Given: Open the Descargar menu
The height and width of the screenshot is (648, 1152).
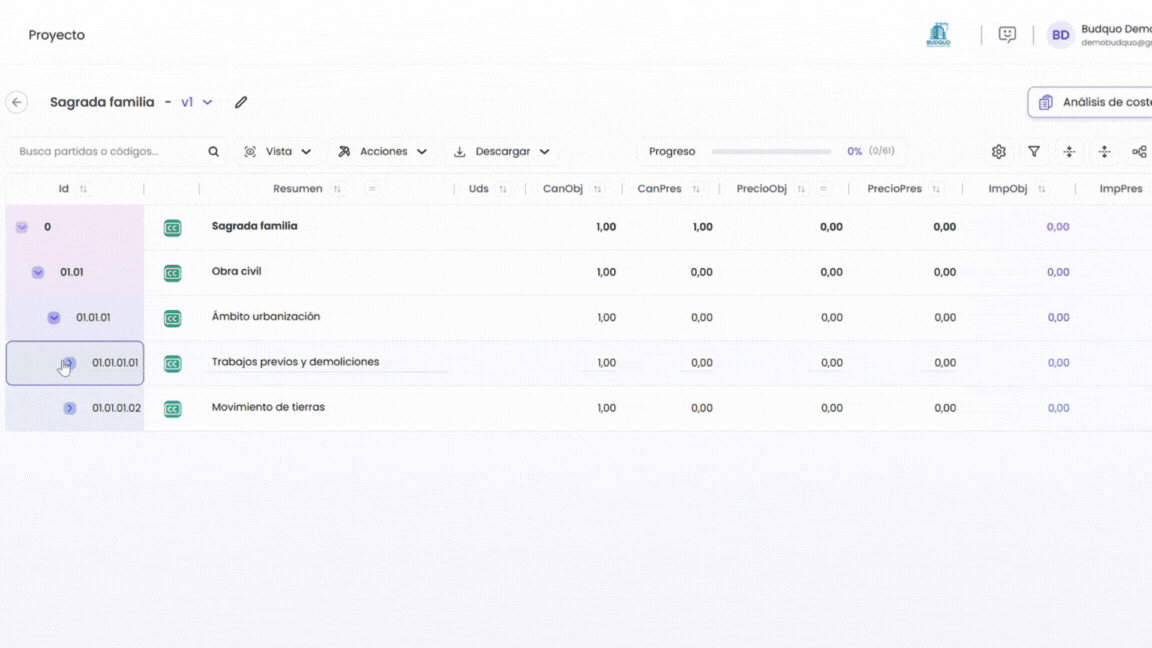Looking at the screenshot, I should coord(502,152).
